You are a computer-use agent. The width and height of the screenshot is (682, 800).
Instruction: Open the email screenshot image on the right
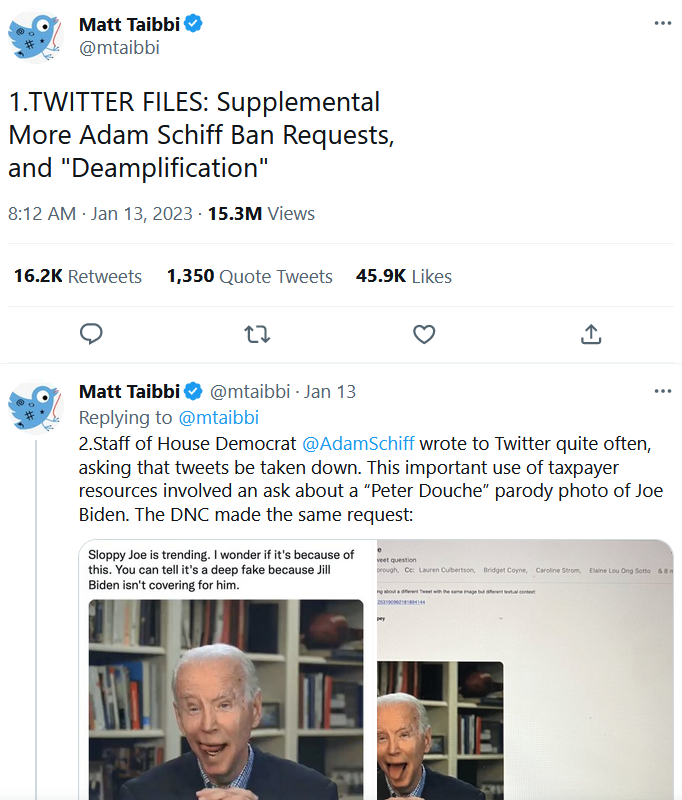(525, 670)
